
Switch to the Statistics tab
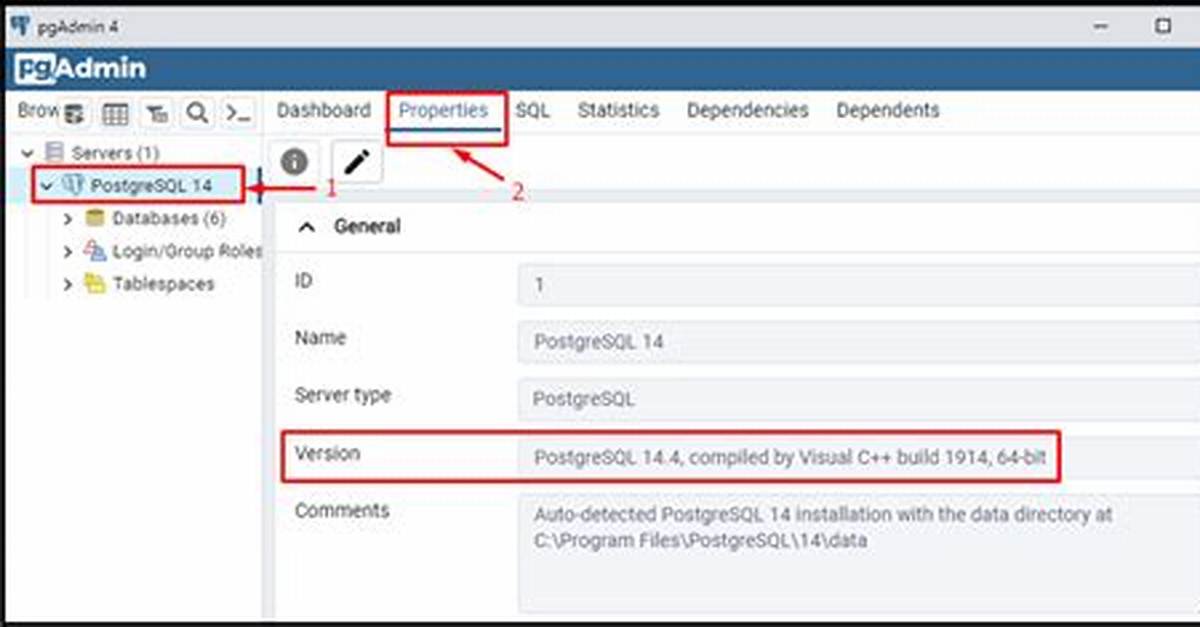(618, 111)
